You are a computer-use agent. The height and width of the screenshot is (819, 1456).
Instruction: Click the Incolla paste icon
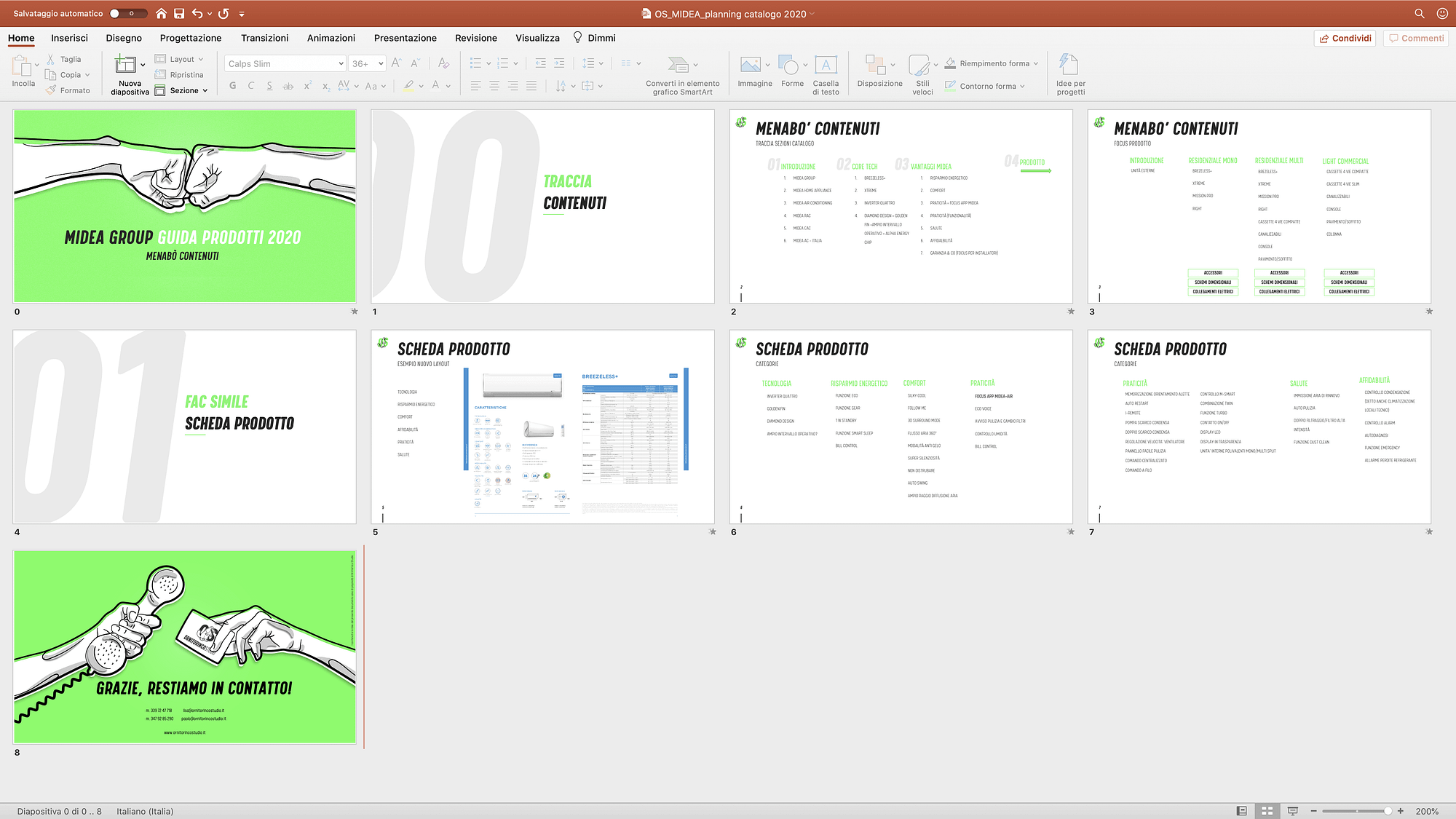click(21, 66)
